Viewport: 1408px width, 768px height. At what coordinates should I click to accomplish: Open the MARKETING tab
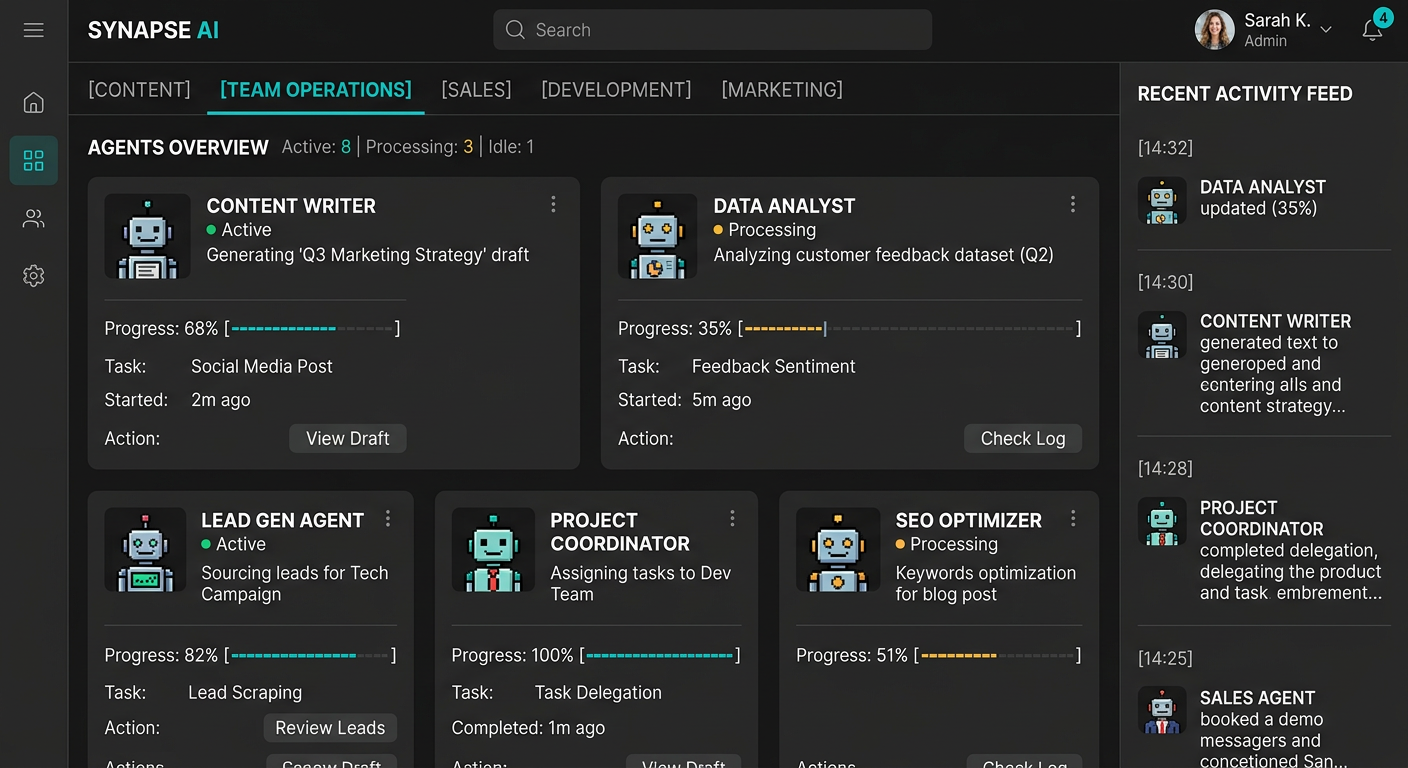(x=781, y=89)
